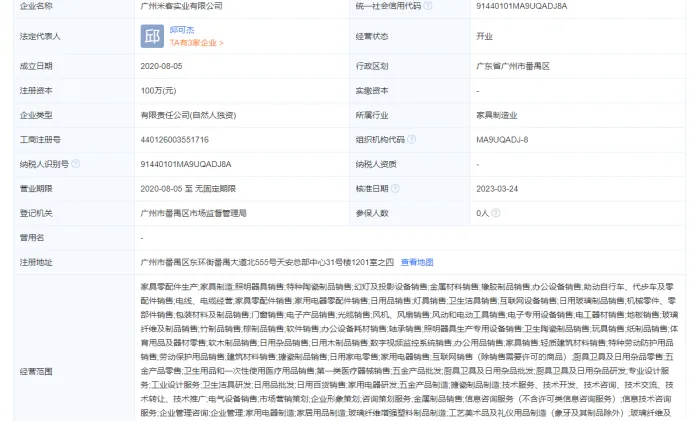Click the 纳税人资质 label
This screenshot has height=422, width=692.
point(376,164)
